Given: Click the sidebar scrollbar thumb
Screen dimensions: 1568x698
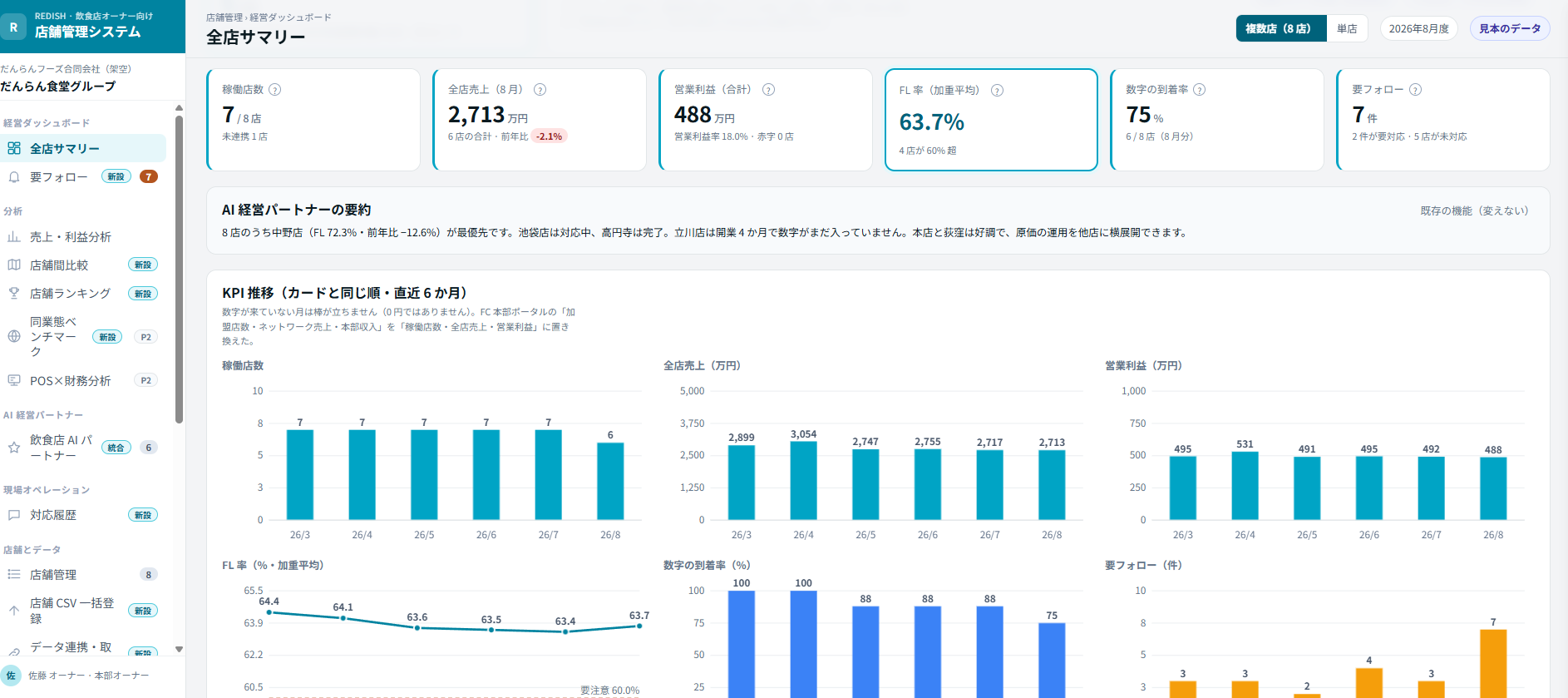Looking at the screenshot, I should [x=179, y=270].
